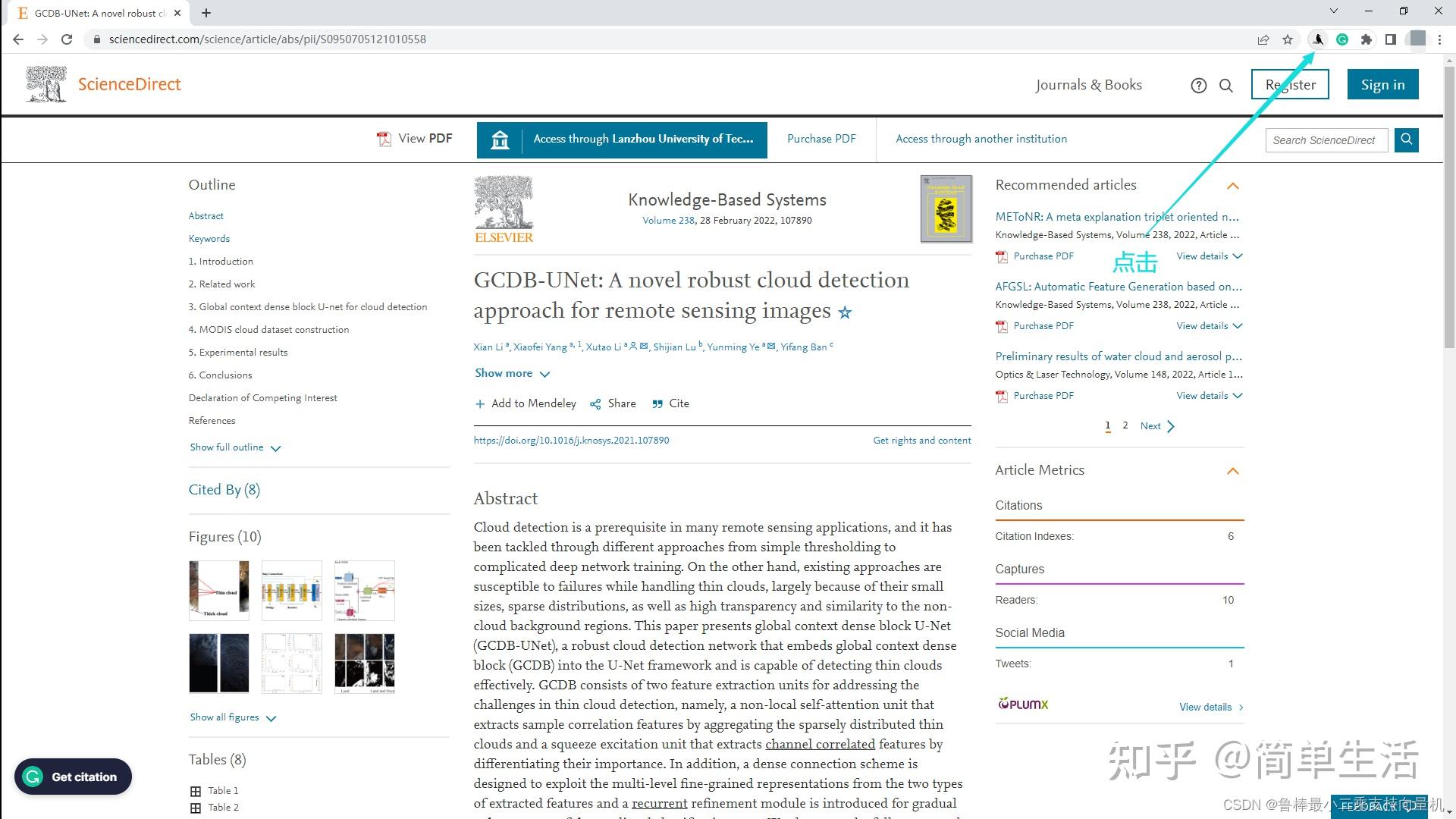Open Journals & Books menu
The image size is (1456, 819).
(1088, 85)
